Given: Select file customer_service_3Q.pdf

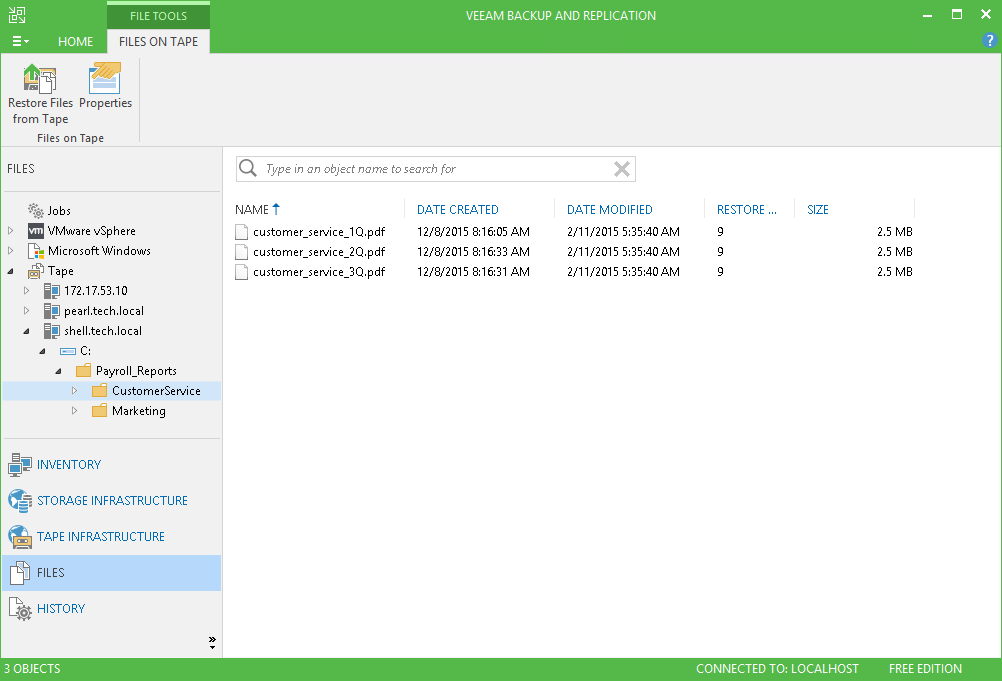Looking at the screenshot, I should [x=319, y=272].
